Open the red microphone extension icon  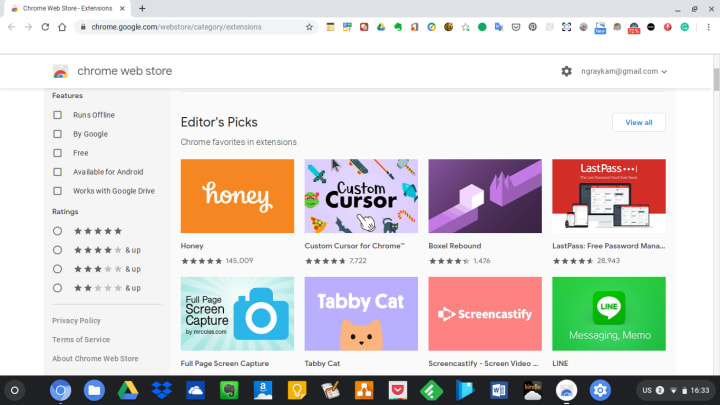[x=668, y=27]
